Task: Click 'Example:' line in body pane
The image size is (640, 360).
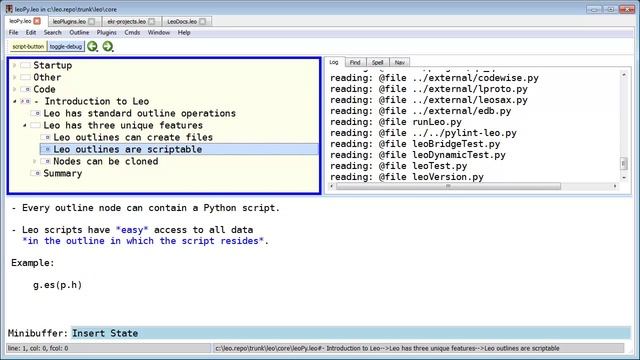Action: pos(33,263)
